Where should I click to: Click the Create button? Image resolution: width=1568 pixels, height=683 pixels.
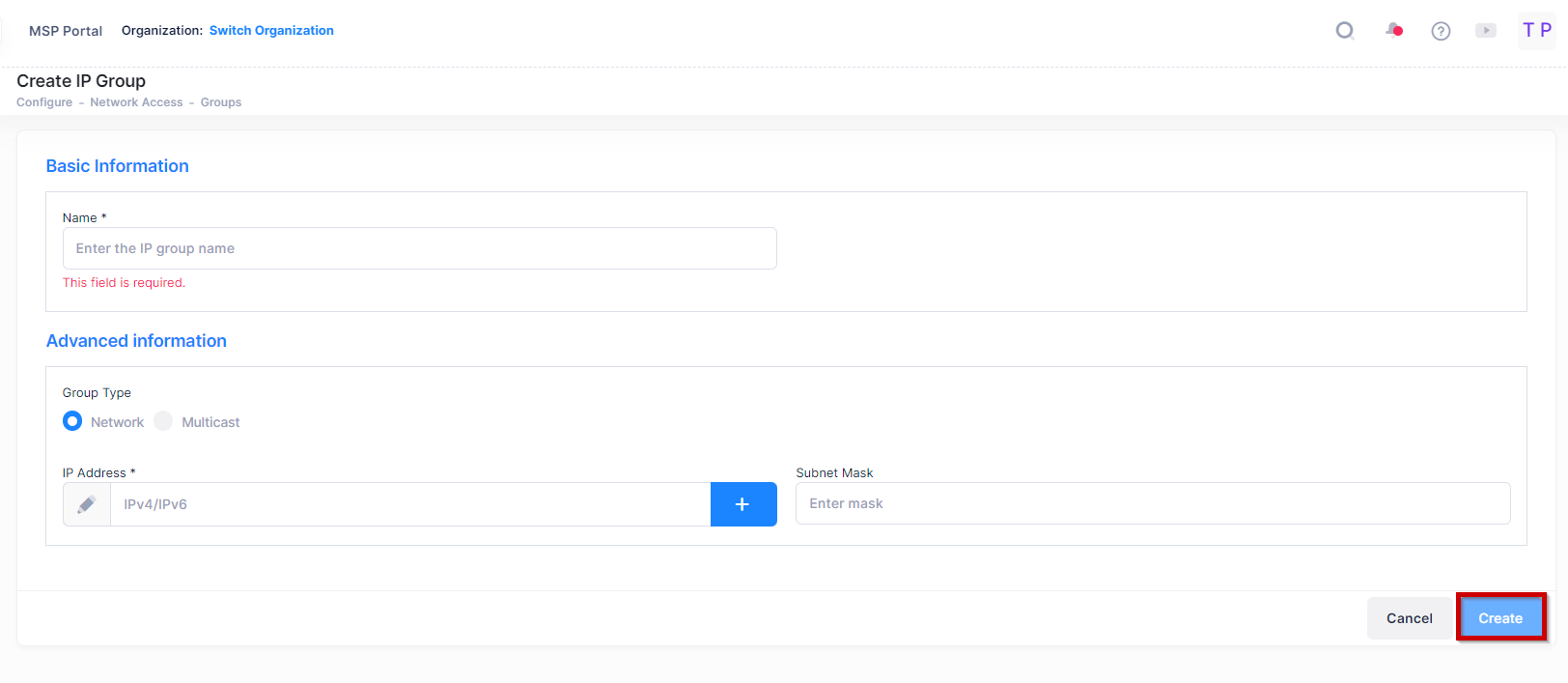(x=1499, y=618)
